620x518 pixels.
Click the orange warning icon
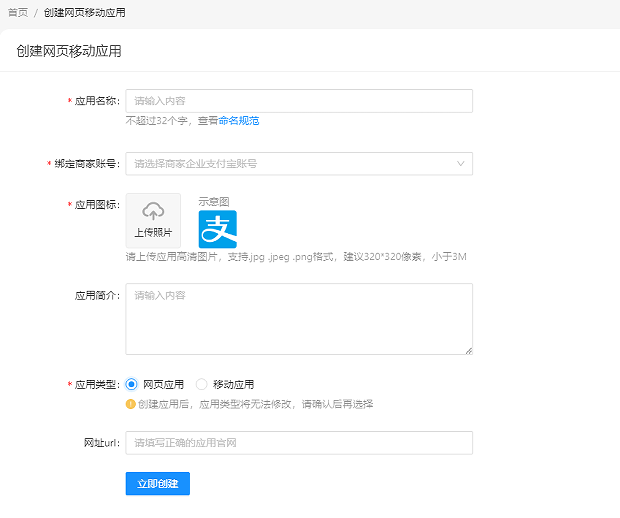(130, 404)
